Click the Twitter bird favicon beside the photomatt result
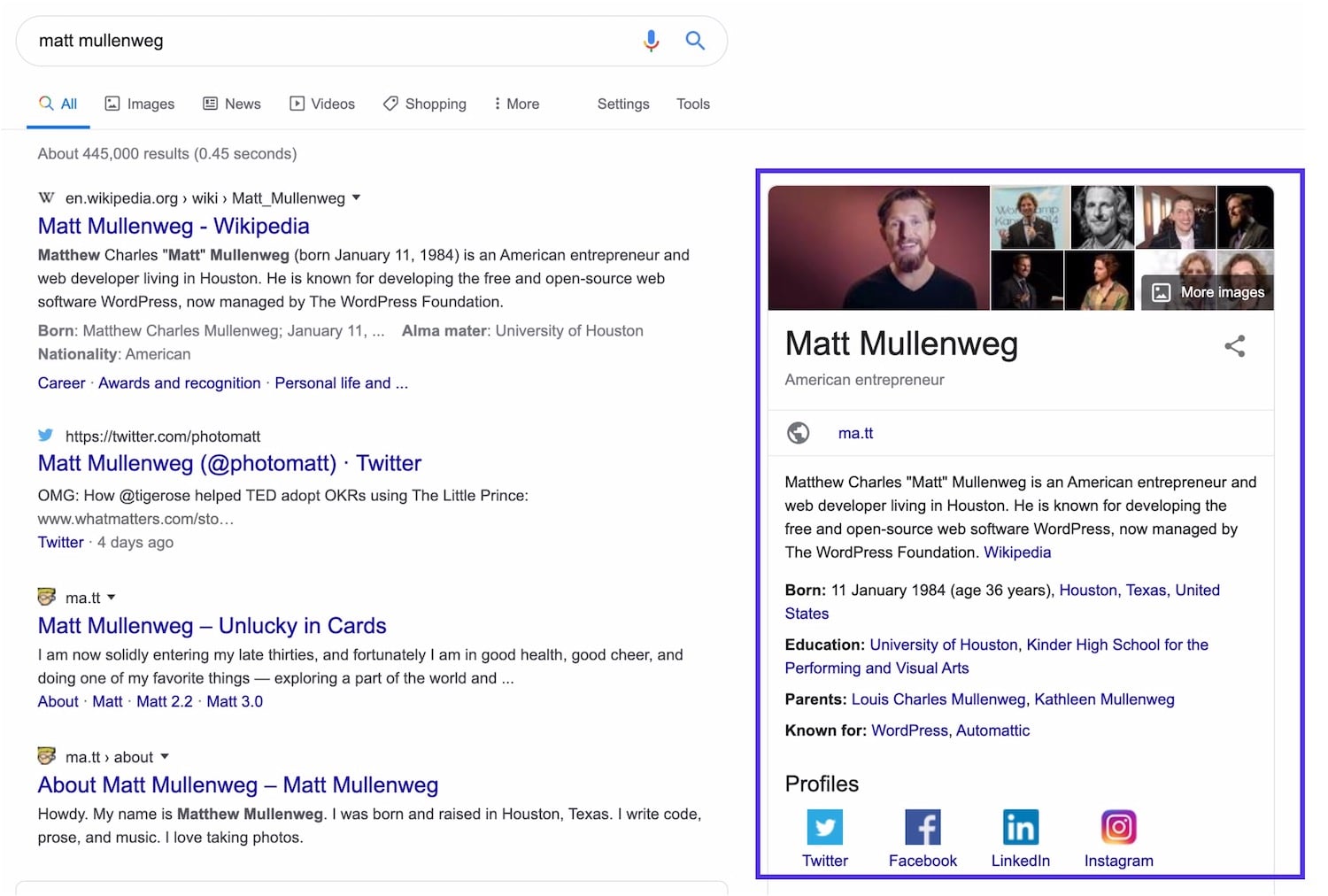This screenshot has width=1328, height=896. coord(45,436)
